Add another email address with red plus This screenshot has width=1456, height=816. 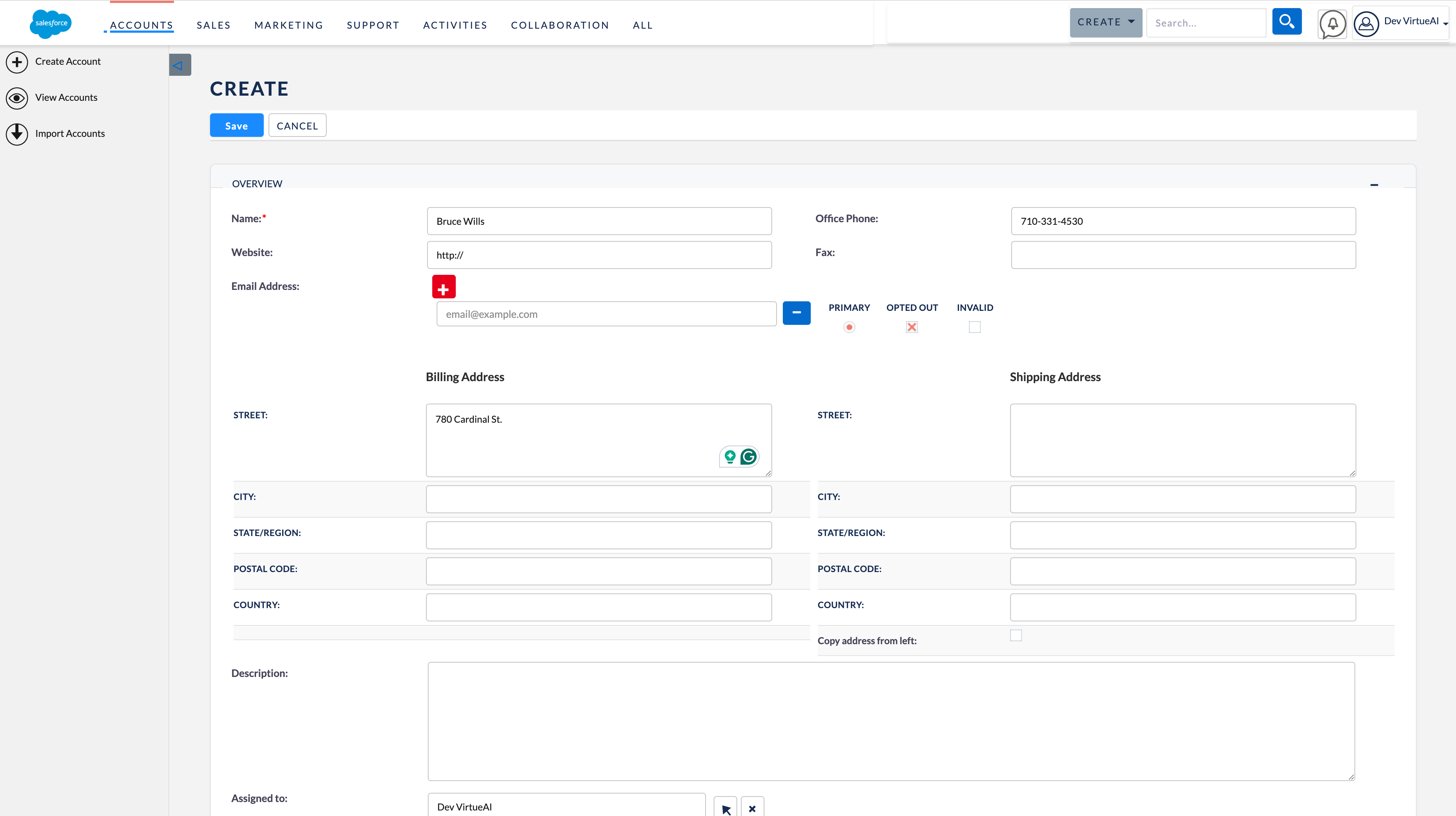pyautogui.click(x=444, y=287)
